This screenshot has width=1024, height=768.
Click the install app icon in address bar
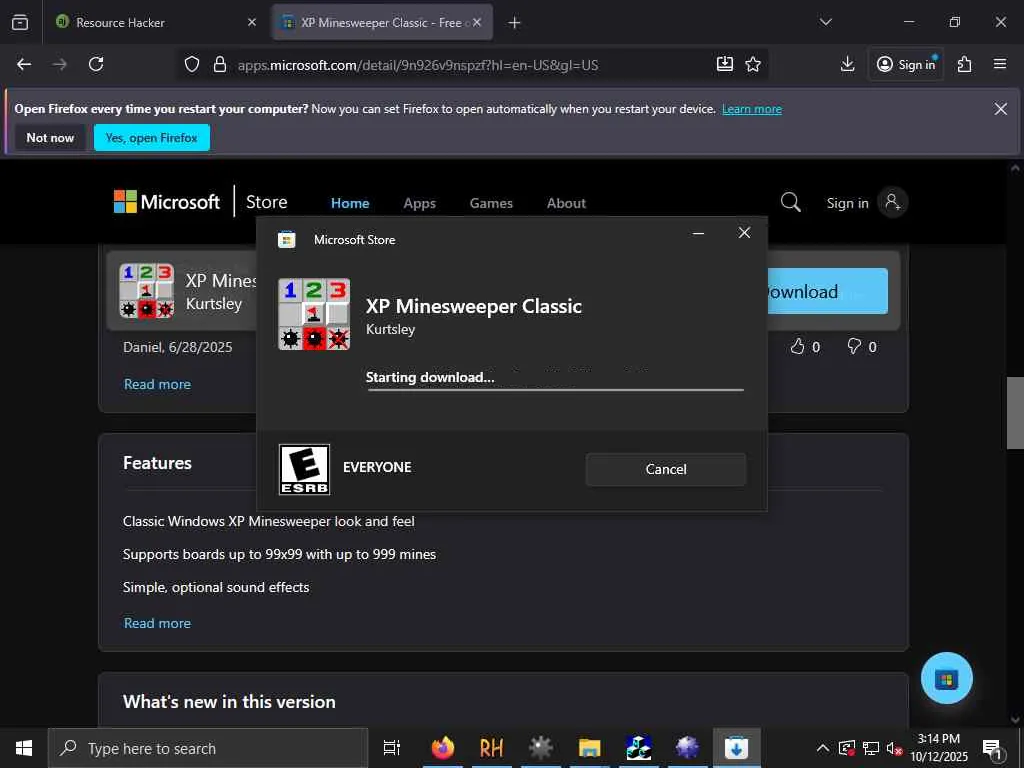(x=725, y=64)
